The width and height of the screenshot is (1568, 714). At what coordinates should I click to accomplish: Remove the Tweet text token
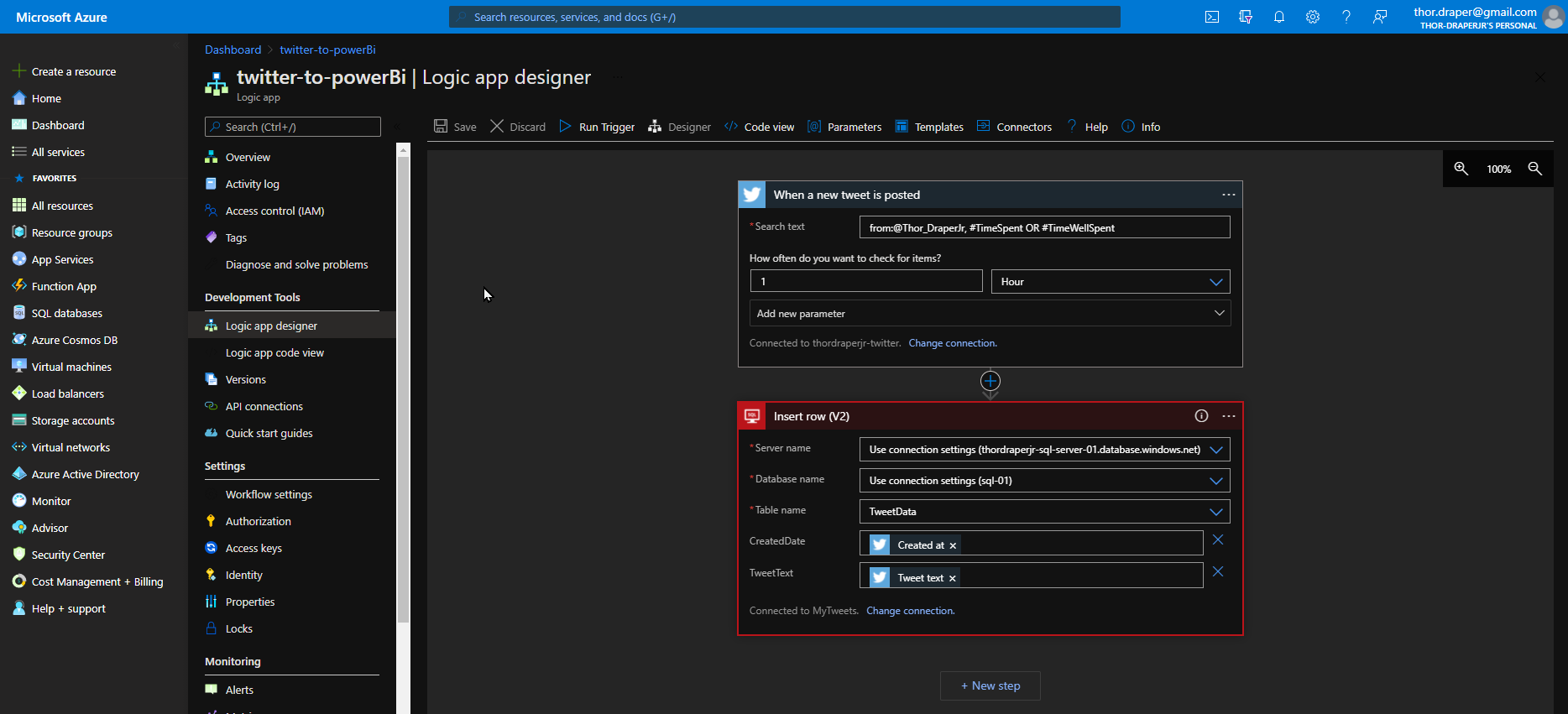point(953,578)
